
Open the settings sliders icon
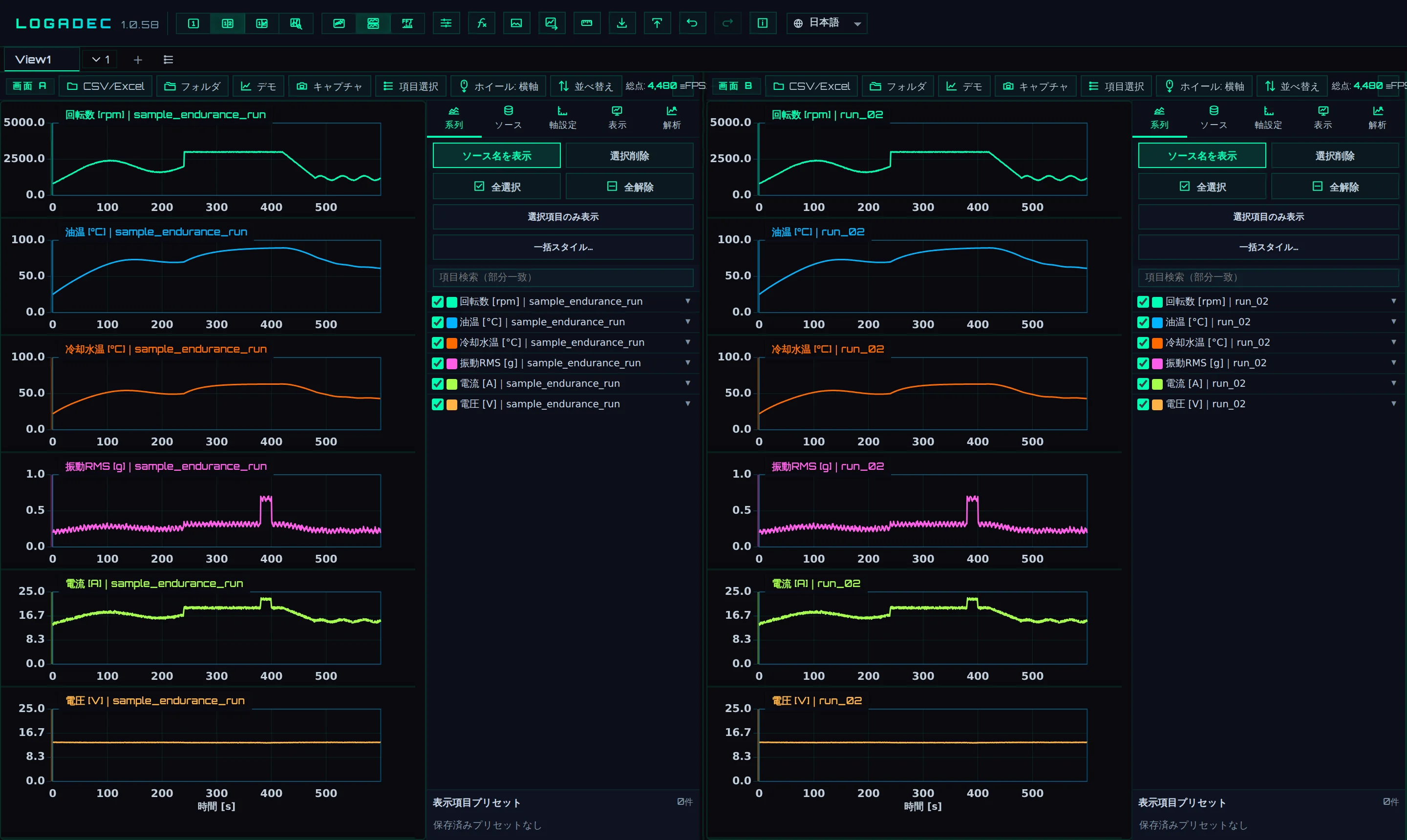click(446, 23)
